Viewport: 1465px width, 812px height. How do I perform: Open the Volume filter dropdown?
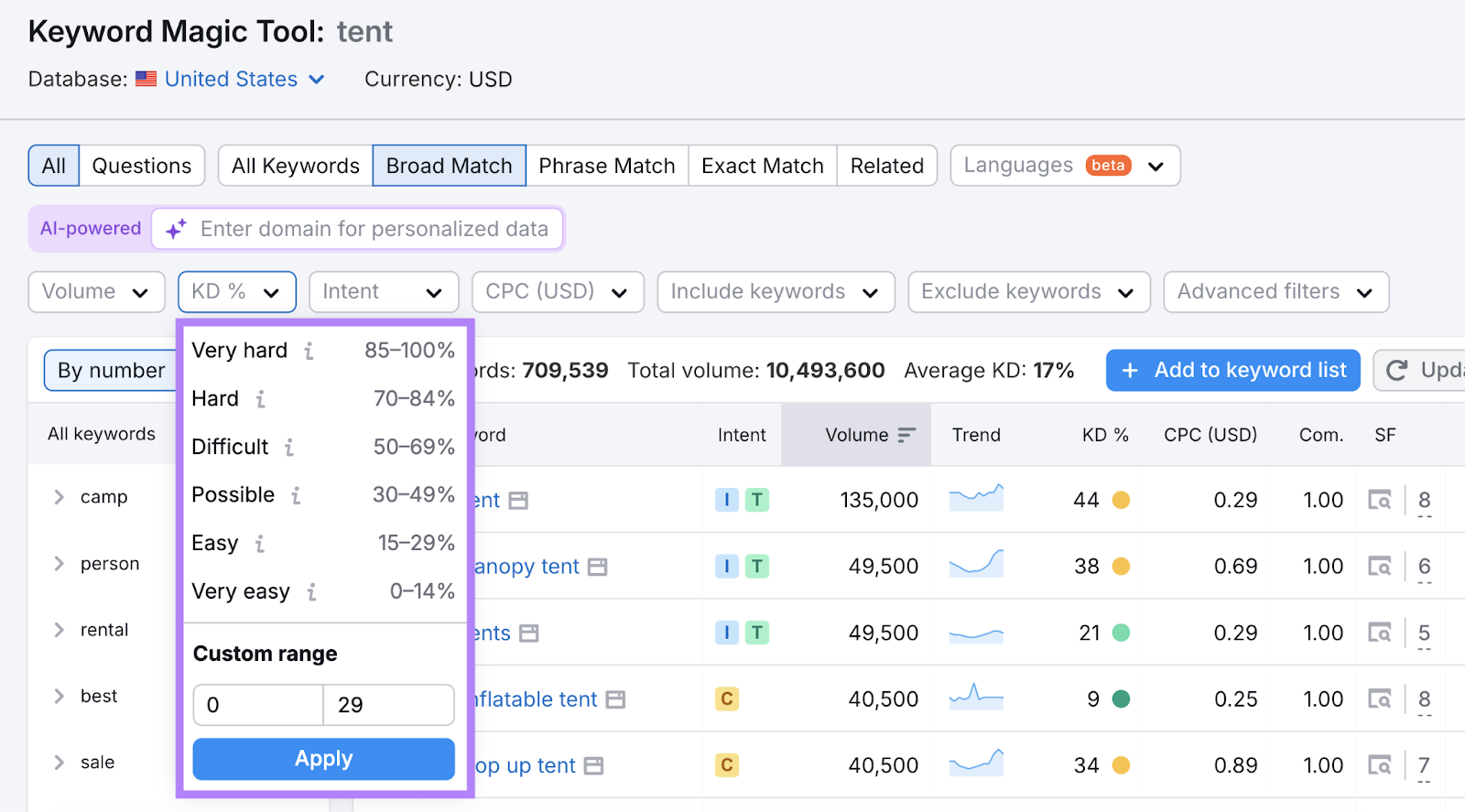click(x=96, y=292)
